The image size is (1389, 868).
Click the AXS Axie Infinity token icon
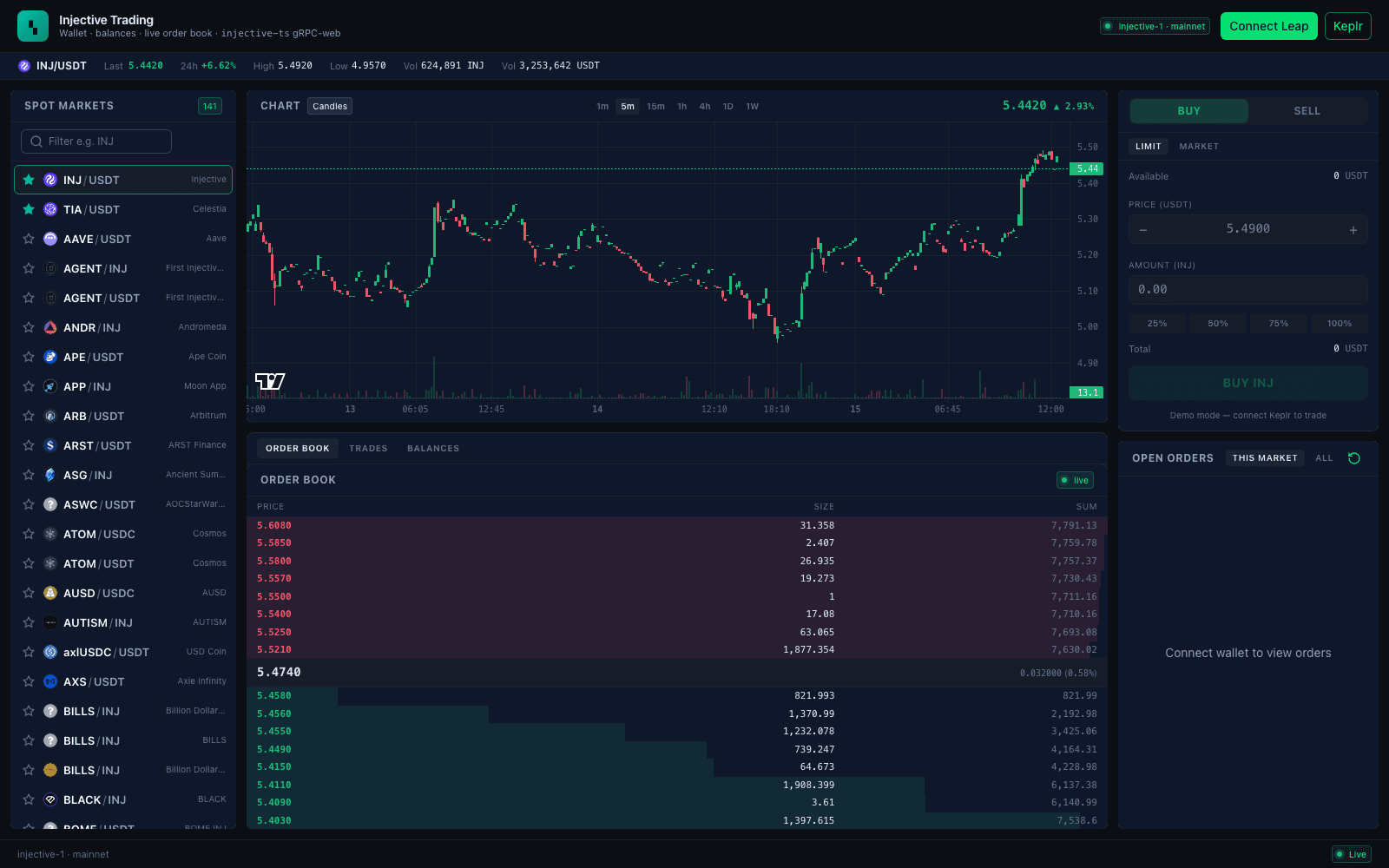pos(50,681)
